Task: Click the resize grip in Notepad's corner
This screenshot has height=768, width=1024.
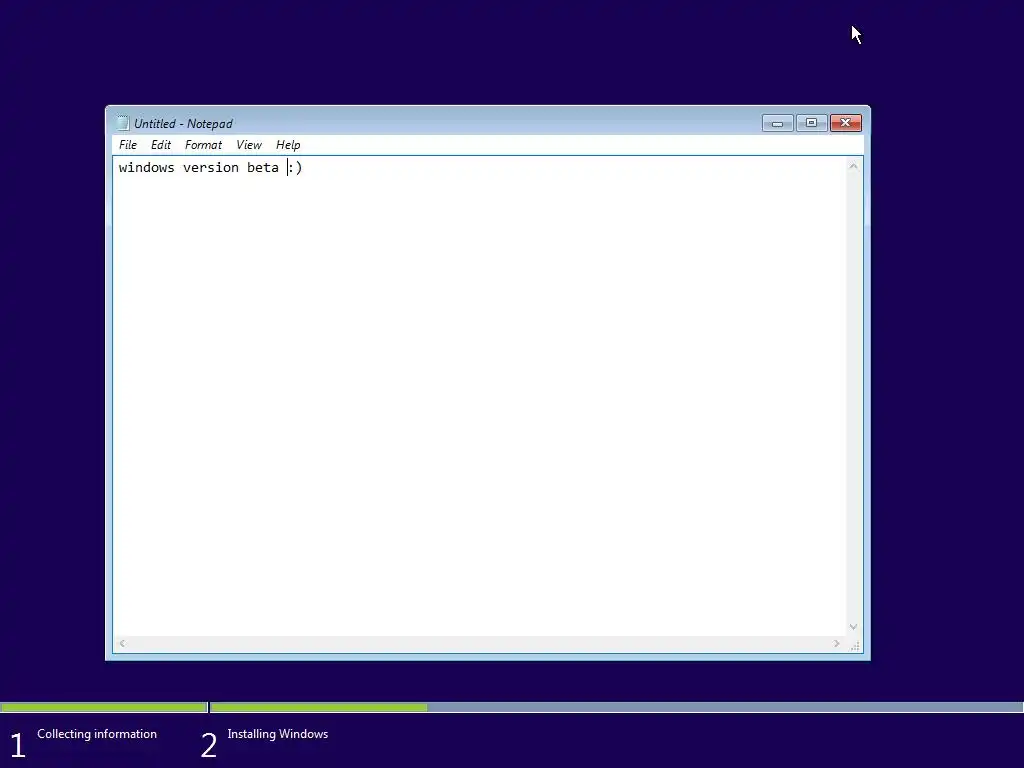Action: [854, 645]
